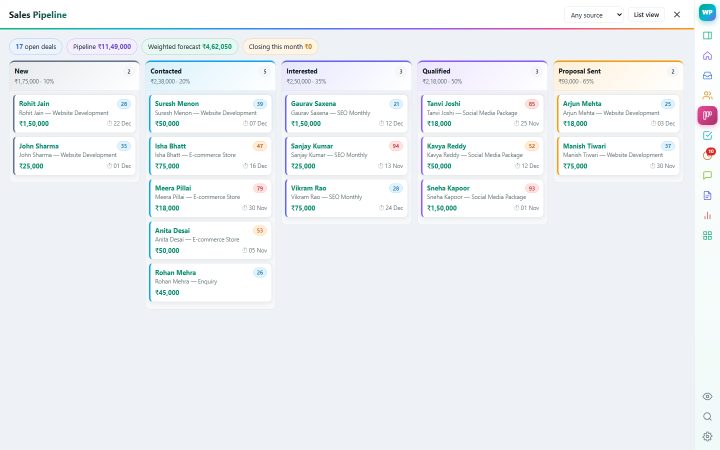Open the John Sharma deal card
720x450 pixels.
point(74,156)
